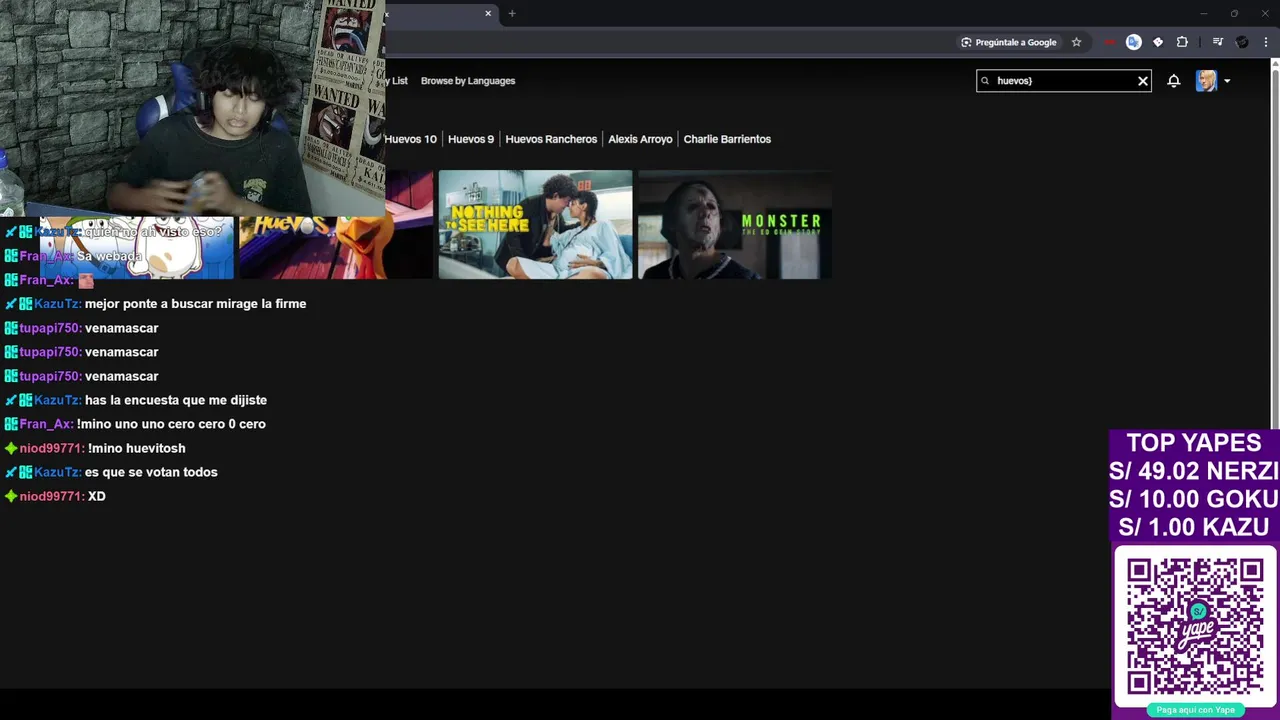This screenshot has height=720, width=1280.
Task: Open the Google Translate extension icon
Action: point(1133,42)
